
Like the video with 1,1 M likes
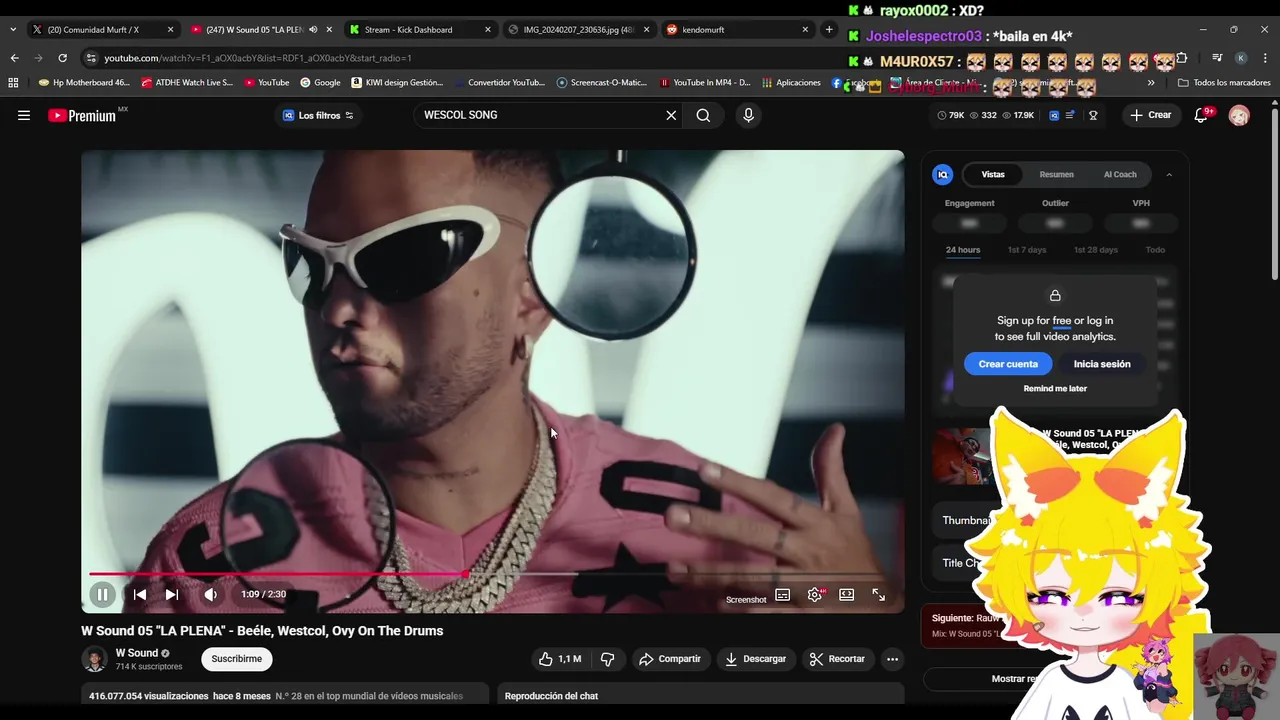[559, 659]
